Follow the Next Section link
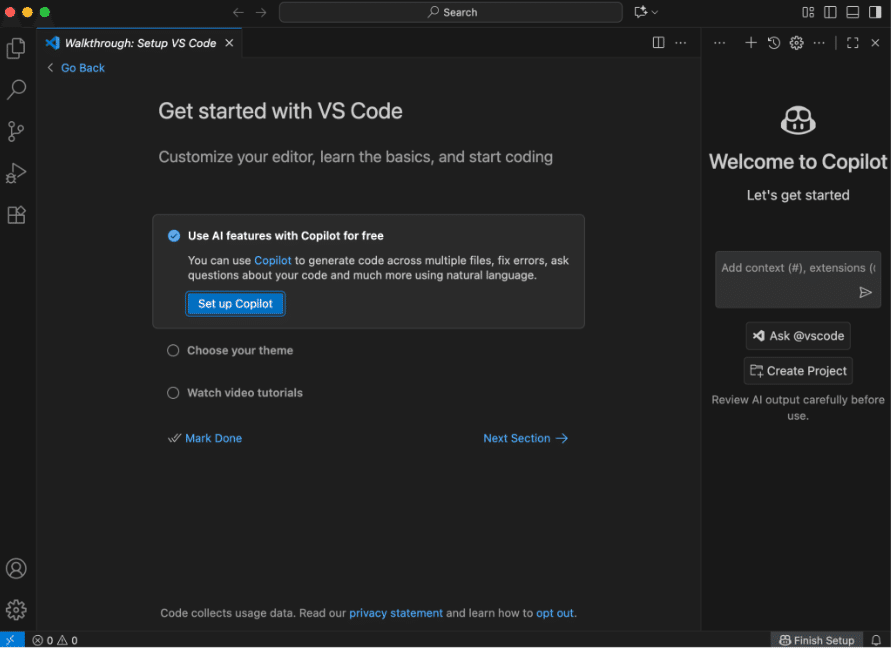 point(525,438)
